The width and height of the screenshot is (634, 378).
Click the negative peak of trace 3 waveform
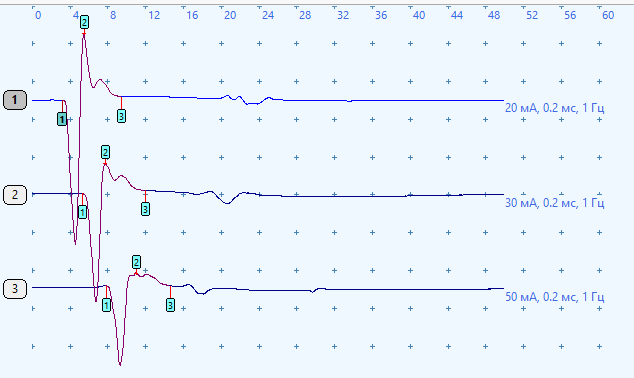click(x=120, y=363)
